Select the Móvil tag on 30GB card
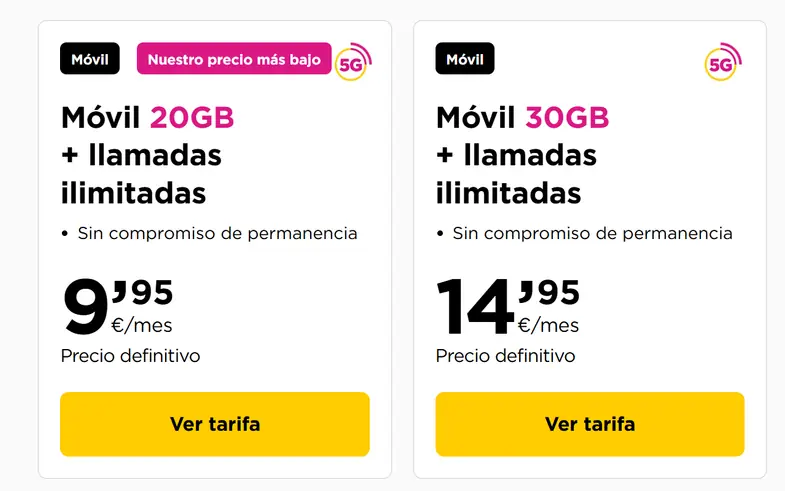785x491 pixels. [x=465, y=59]
